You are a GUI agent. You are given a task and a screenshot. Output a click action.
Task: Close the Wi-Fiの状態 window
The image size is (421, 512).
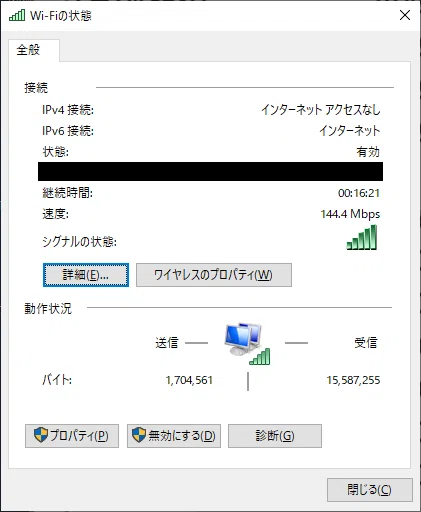tap(405, 15)
